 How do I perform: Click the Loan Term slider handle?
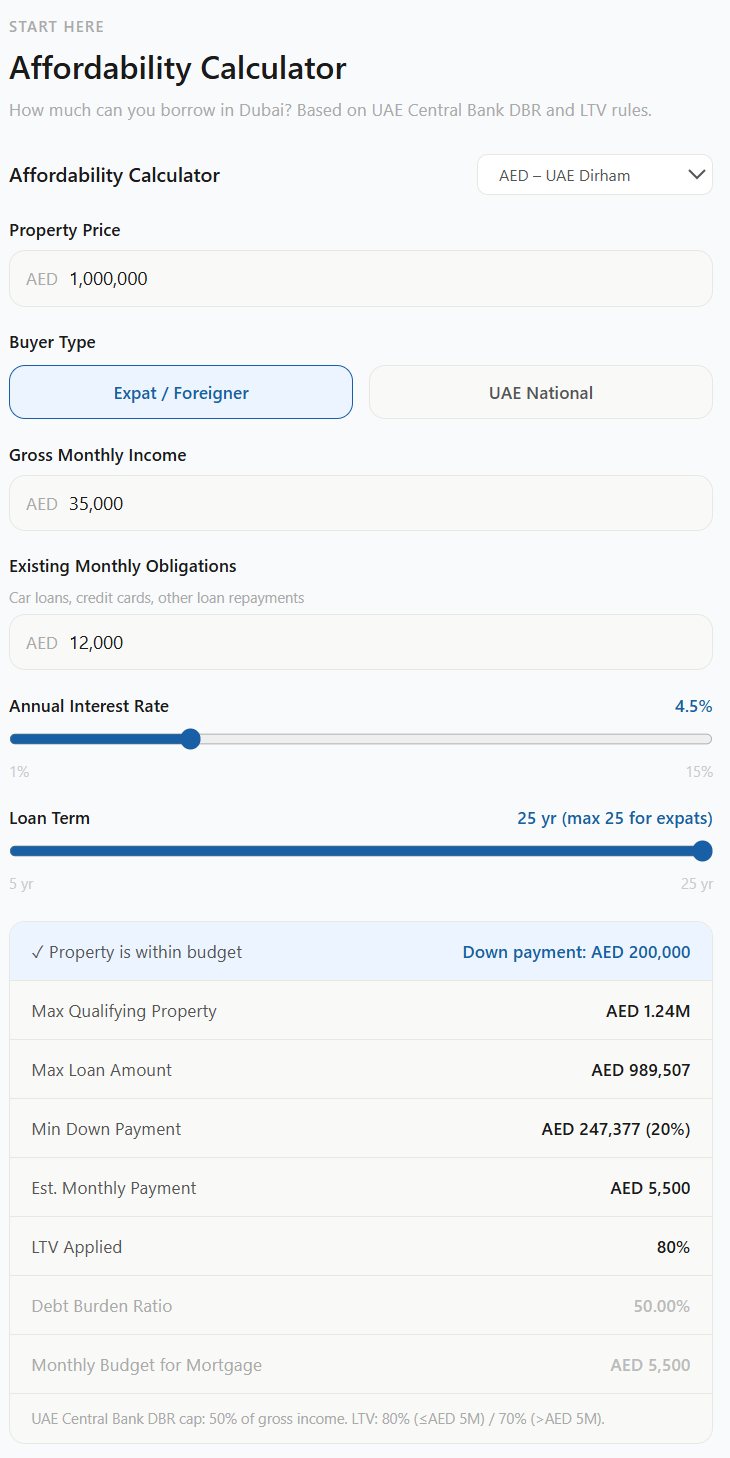[x=702, y=851]
